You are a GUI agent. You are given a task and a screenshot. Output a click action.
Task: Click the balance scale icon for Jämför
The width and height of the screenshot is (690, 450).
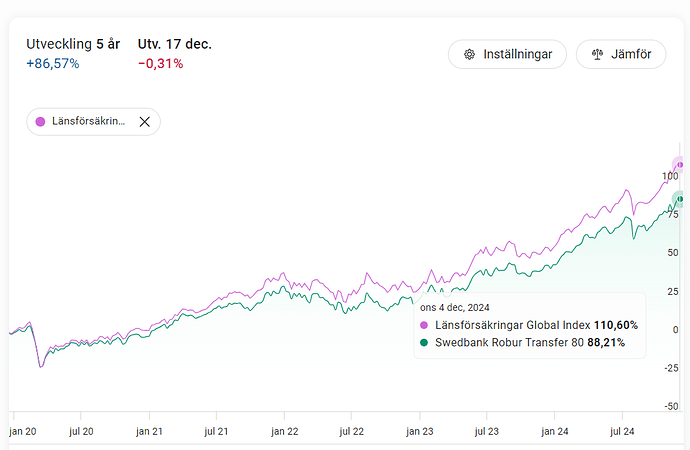coord(597,54)
